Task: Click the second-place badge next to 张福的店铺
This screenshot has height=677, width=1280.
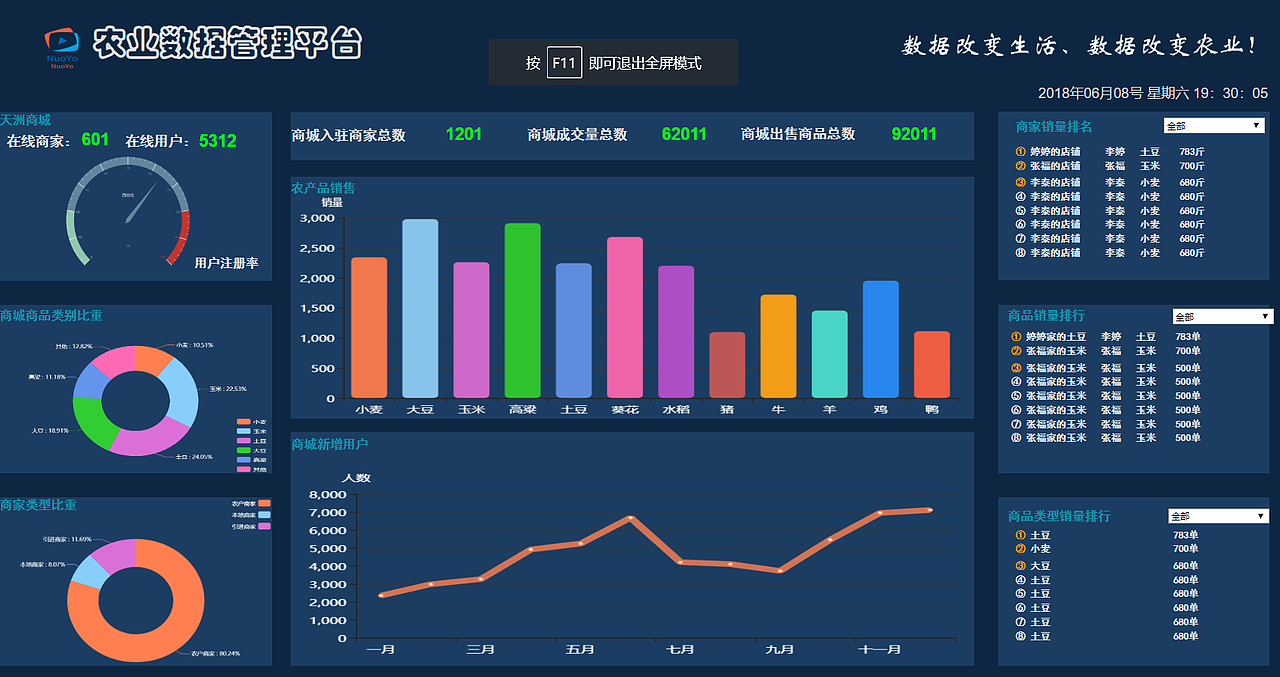Action: pos(1021,166)
